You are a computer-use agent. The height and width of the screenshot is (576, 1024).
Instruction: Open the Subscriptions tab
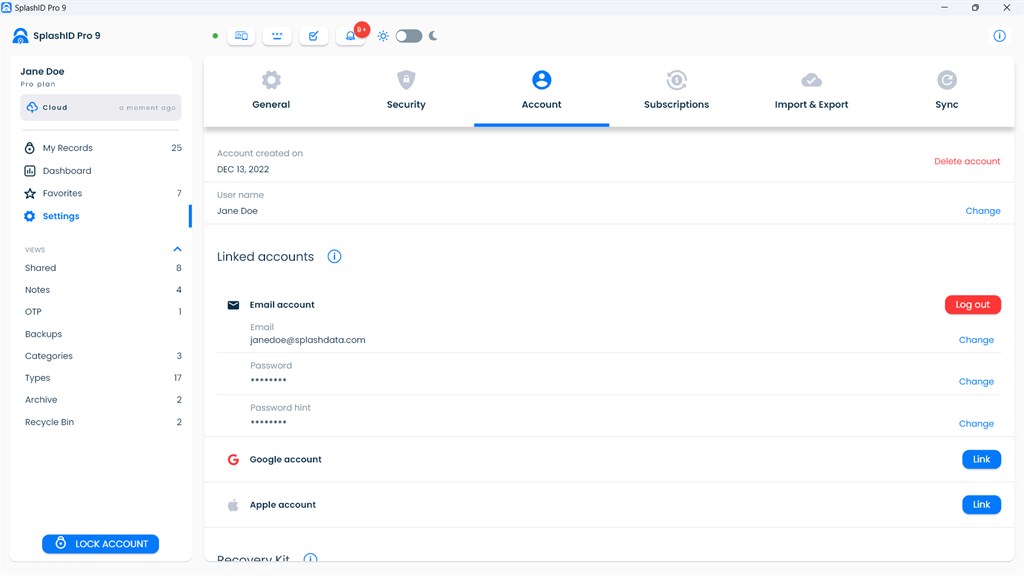[x=677, y=91]
